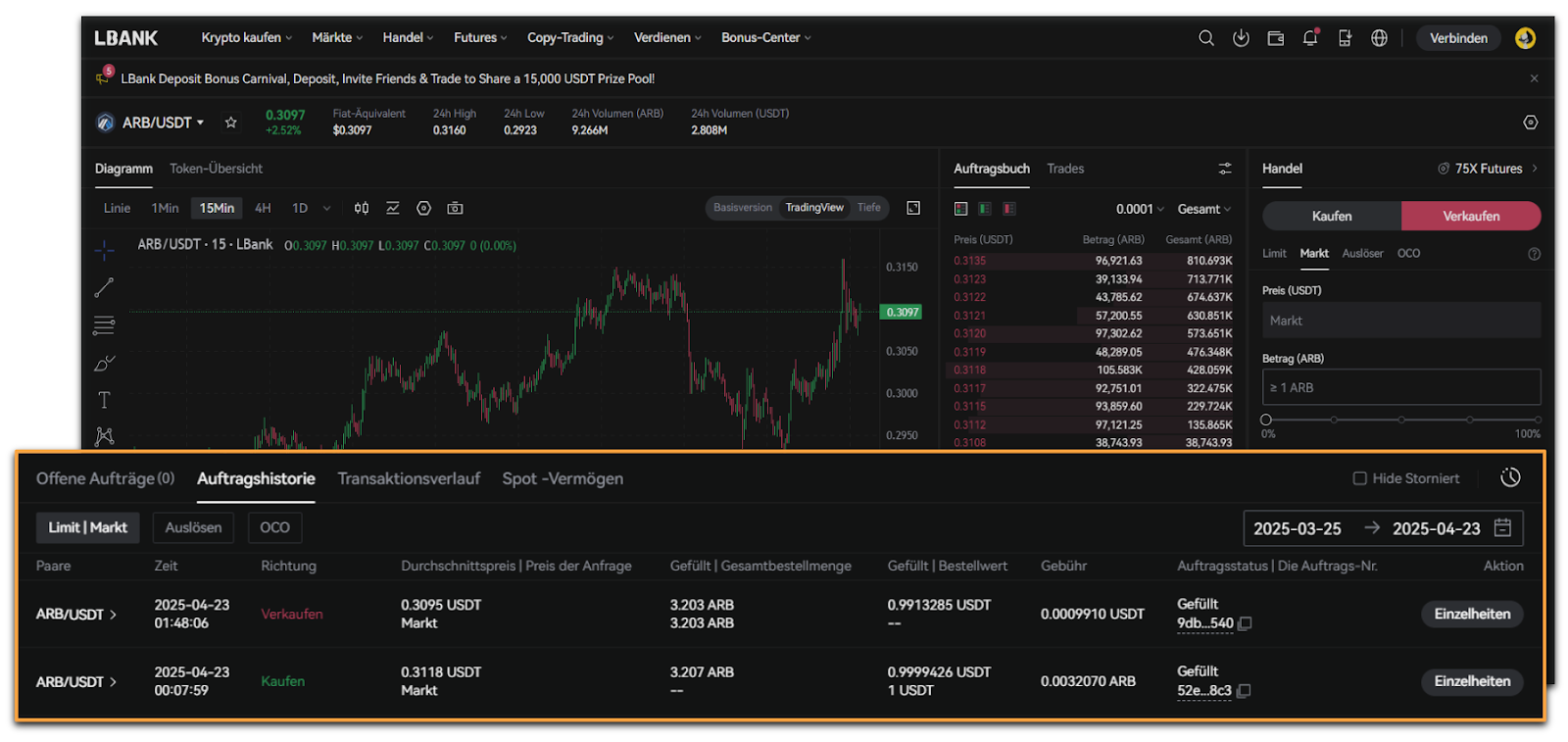
Task: Open more chart intervals dropdown arrow
Action: (x=326, y=208)
